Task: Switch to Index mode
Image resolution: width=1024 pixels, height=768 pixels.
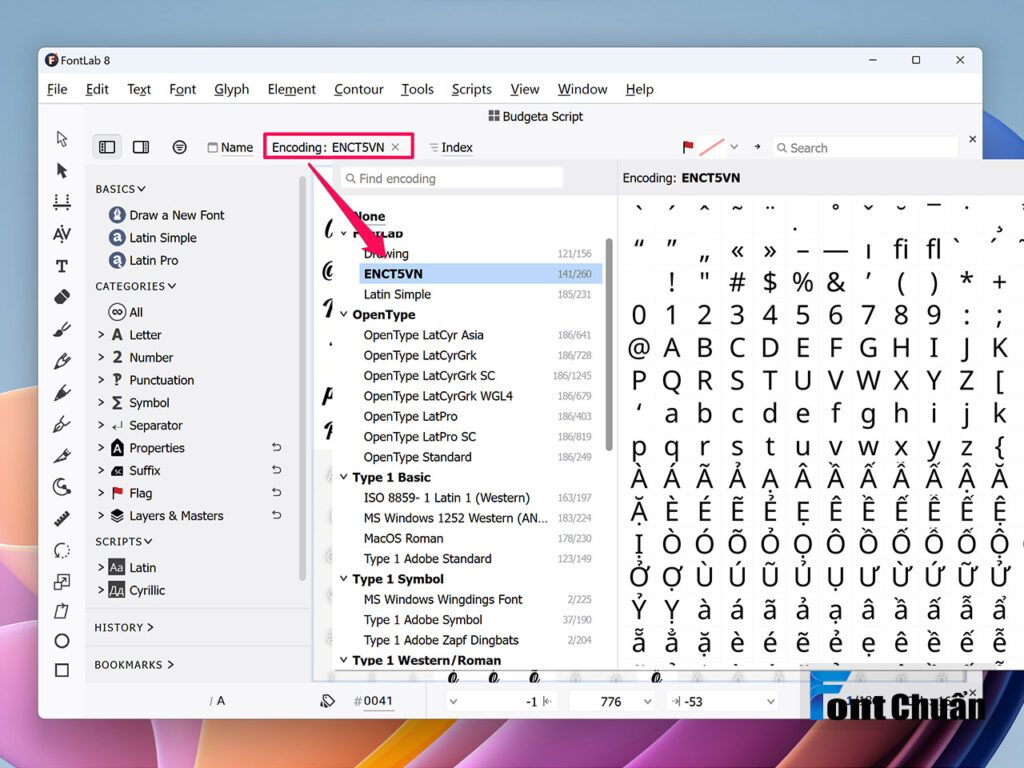Action: pos(451,148)
